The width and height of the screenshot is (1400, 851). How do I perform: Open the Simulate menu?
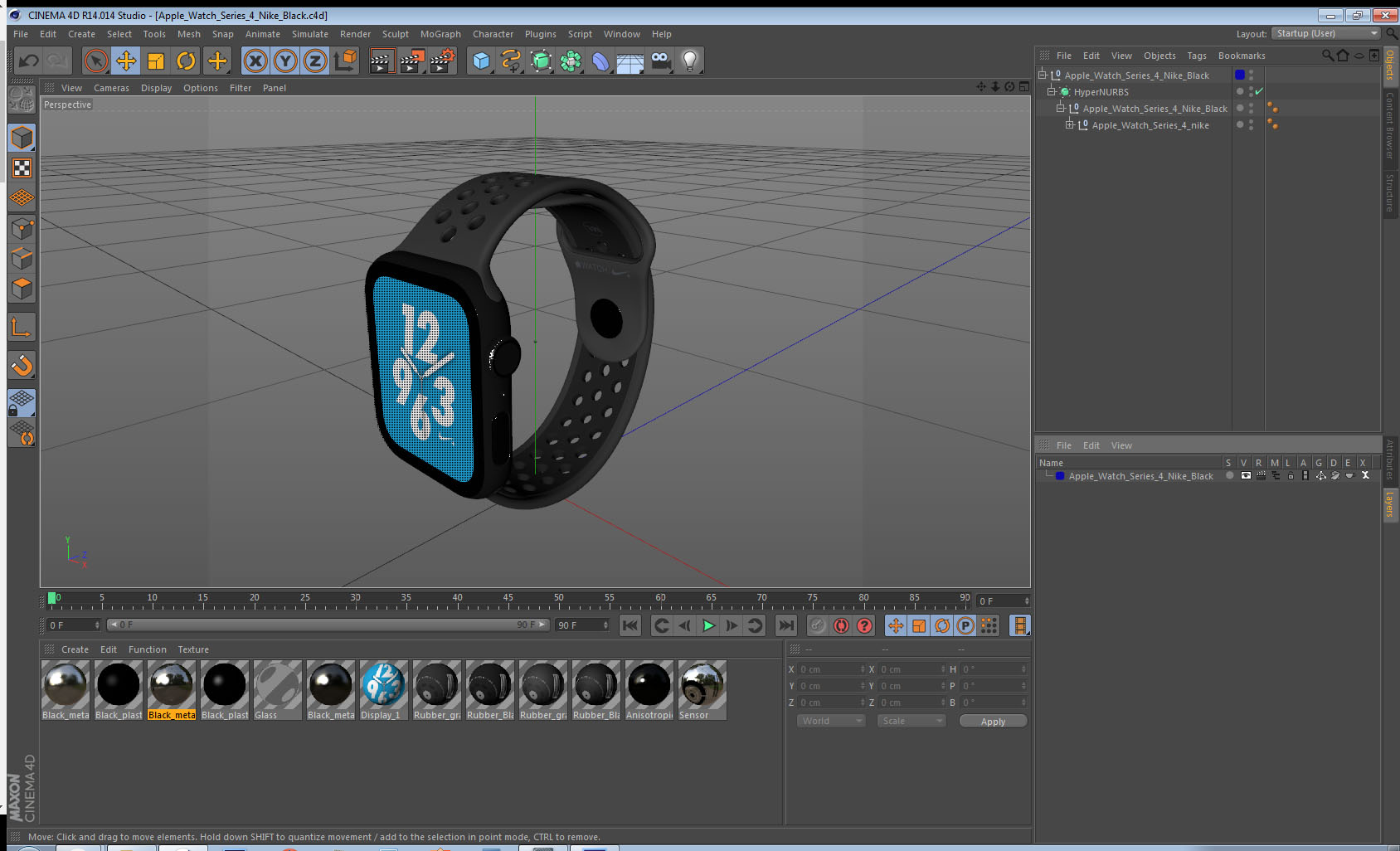pyautogui.click(x=310, y=34)
